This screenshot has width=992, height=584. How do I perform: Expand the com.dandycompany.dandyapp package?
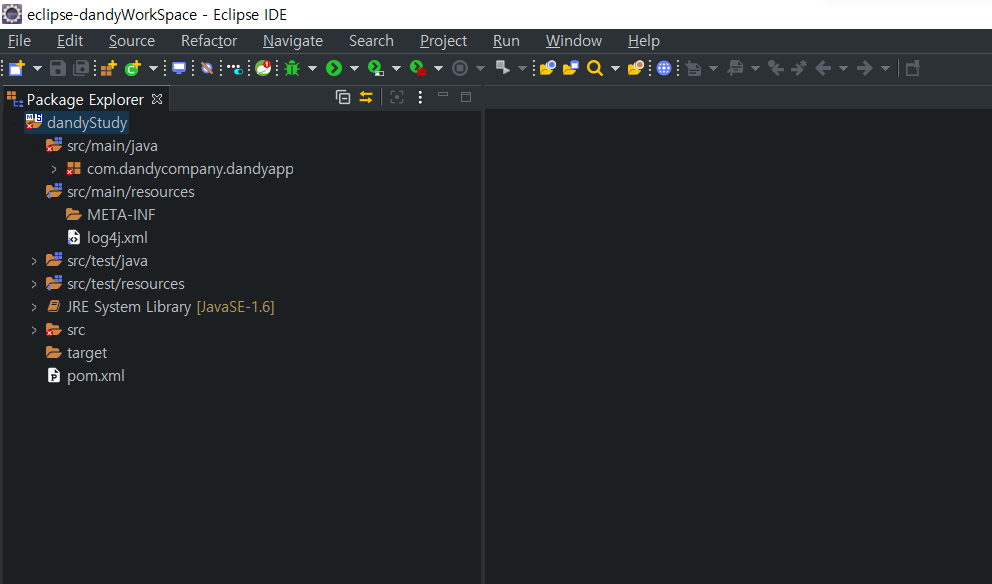(54, 169)
